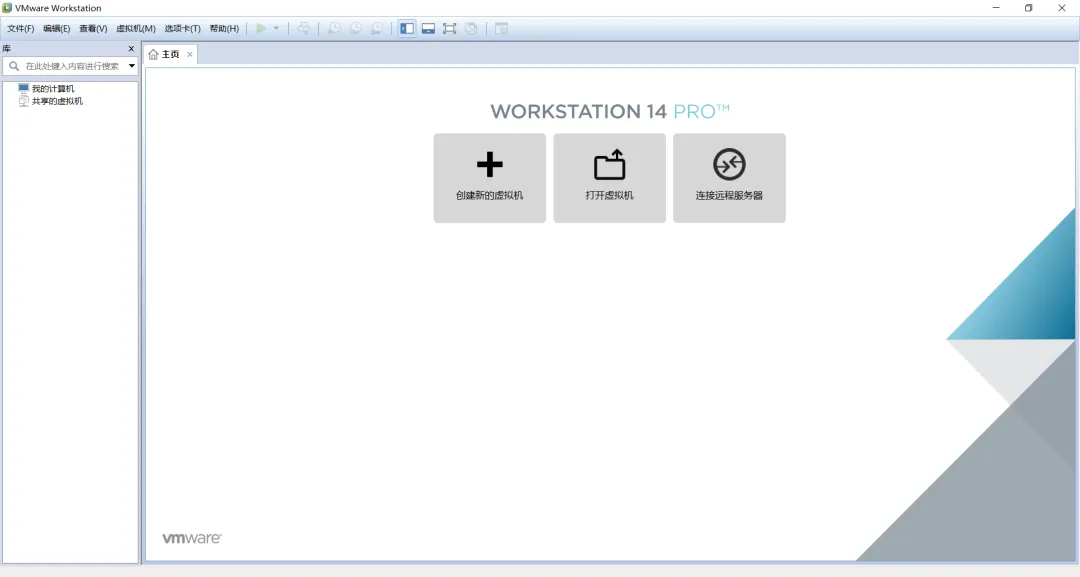This screenshot has width=1080, height=577.
Task: Click the VMware Workstation title bar icon
Action: (x=7, y=8)
